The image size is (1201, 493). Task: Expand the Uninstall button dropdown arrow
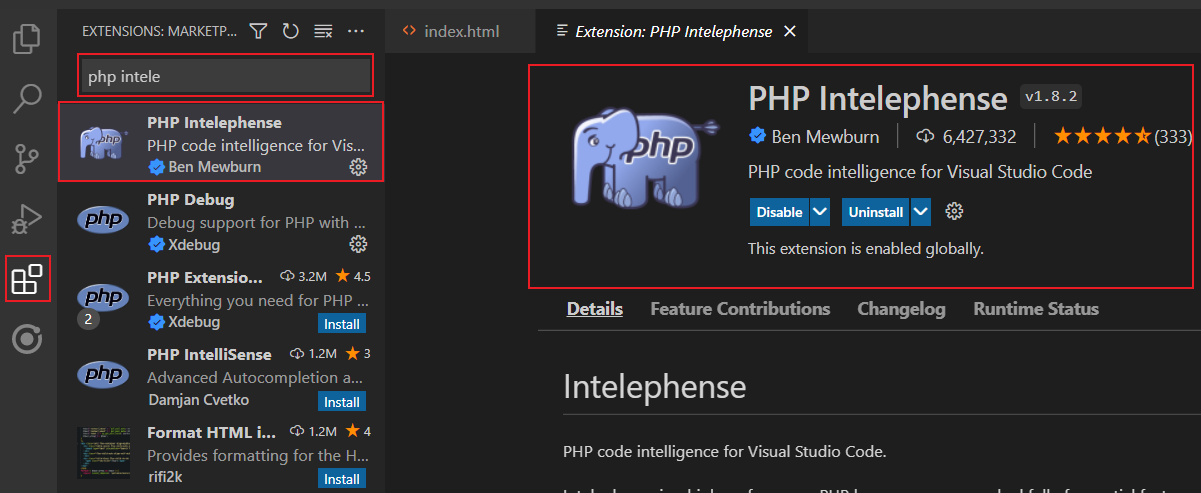pyautogui.click(x=922, y=211)
